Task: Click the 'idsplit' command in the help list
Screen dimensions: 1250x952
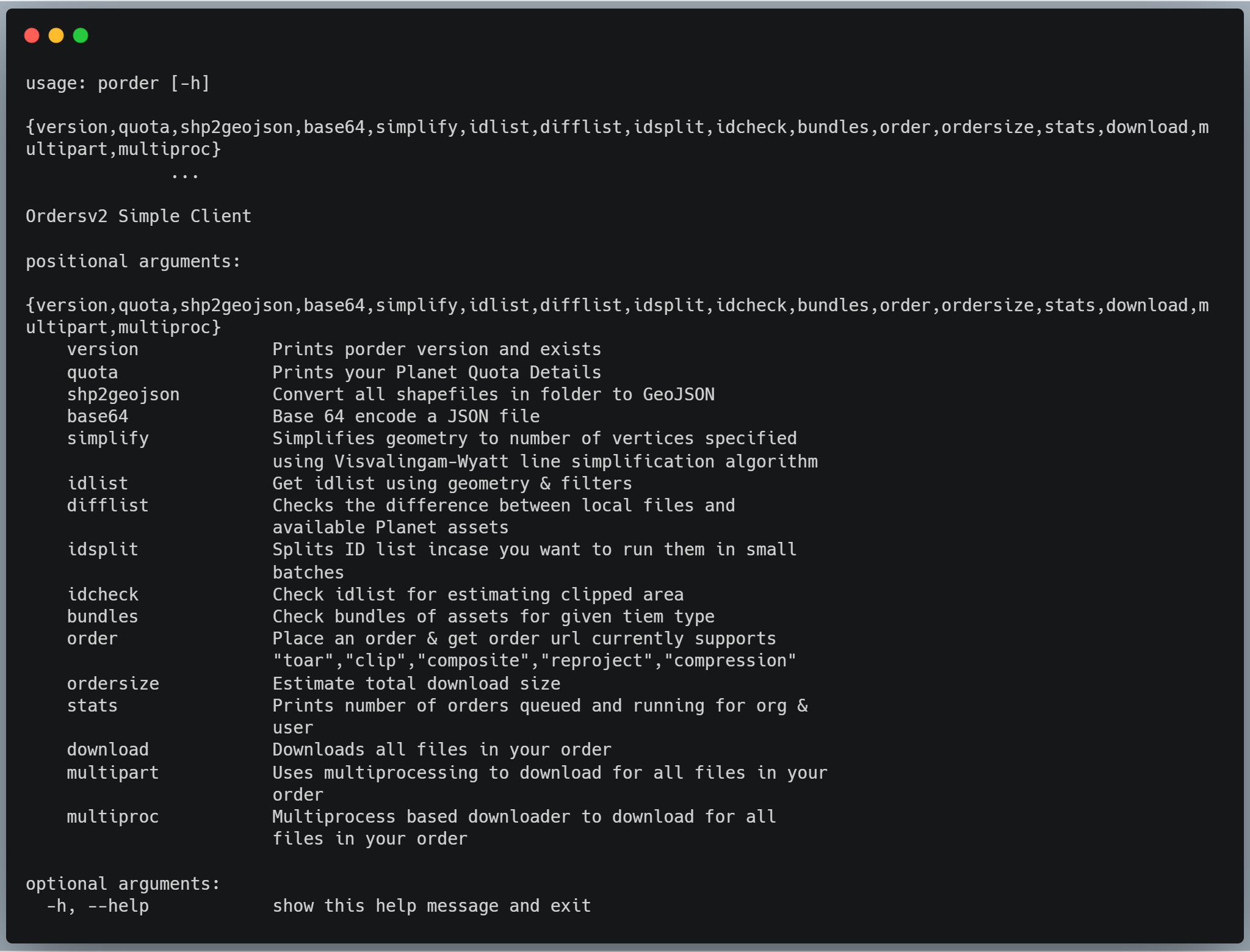Action: tap(103, 550)
